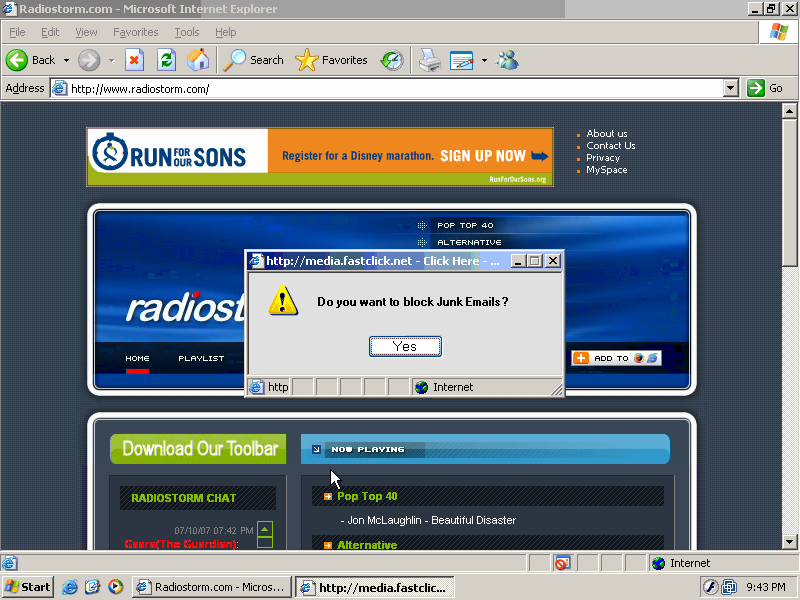This screenshot has height=600, width=800.
Task: Click the 9:43 PM taskbar clock
Action: [766, 587]
